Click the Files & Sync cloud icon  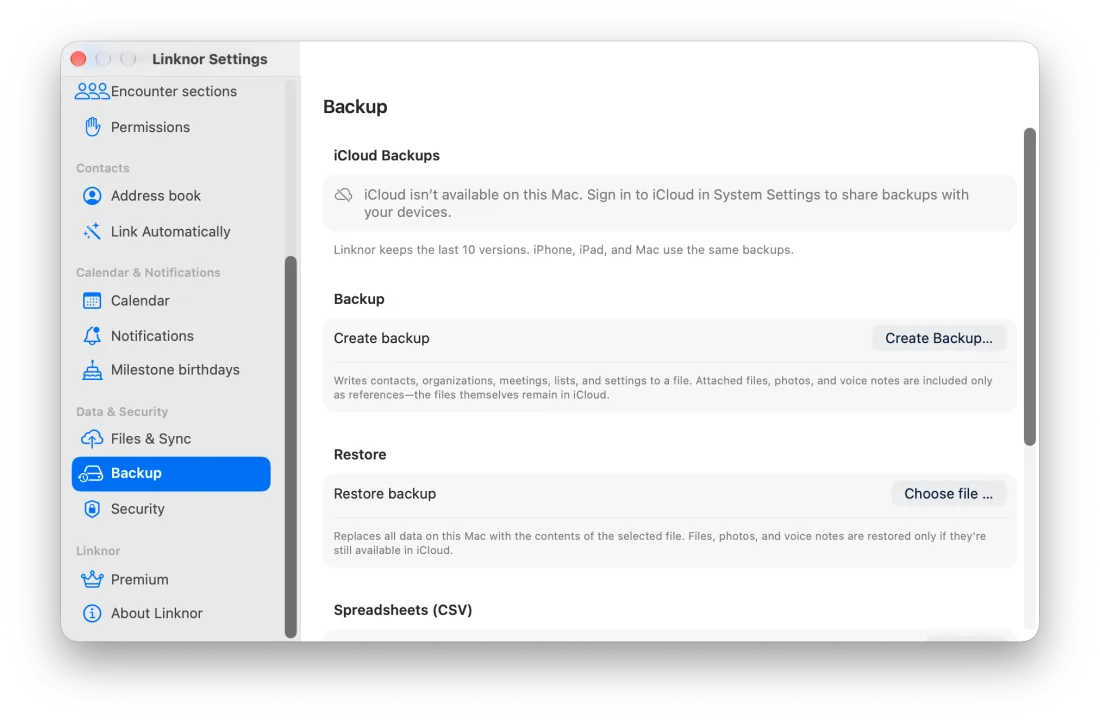coord(92,439)
